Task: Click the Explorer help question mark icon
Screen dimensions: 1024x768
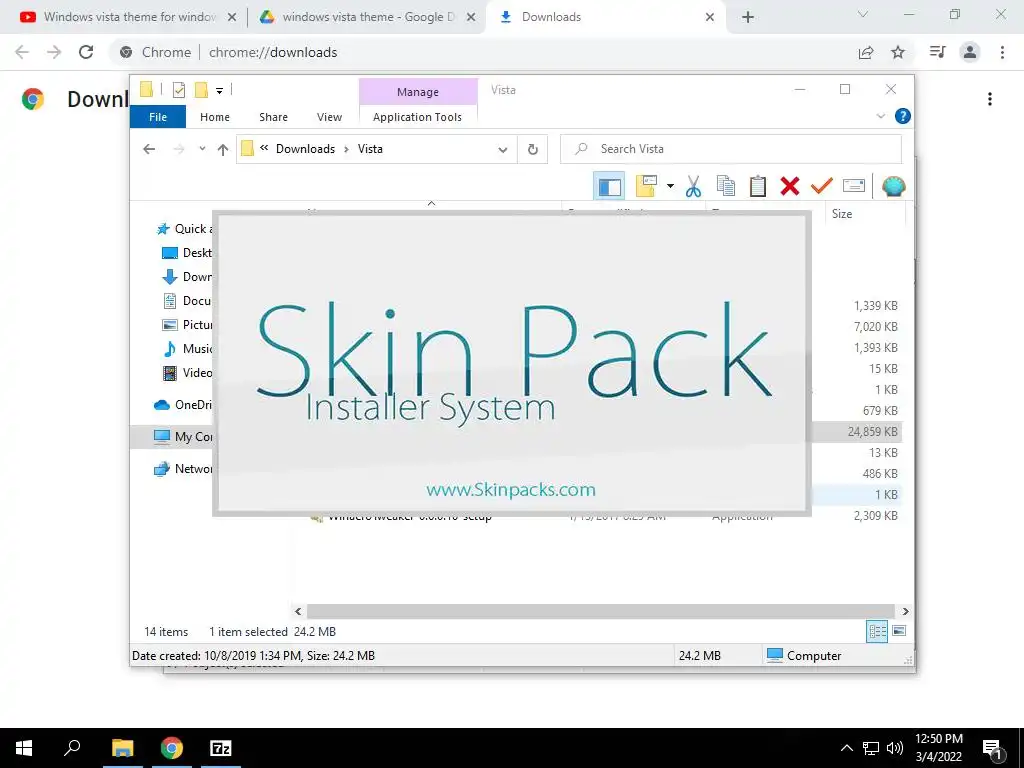Action: [x=903, y=116]
